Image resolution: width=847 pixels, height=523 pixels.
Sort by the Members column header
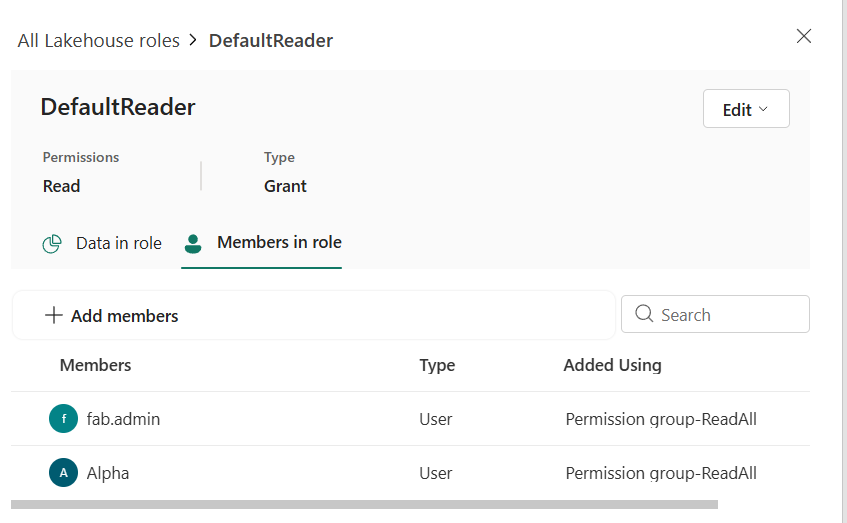click(95, 365)
